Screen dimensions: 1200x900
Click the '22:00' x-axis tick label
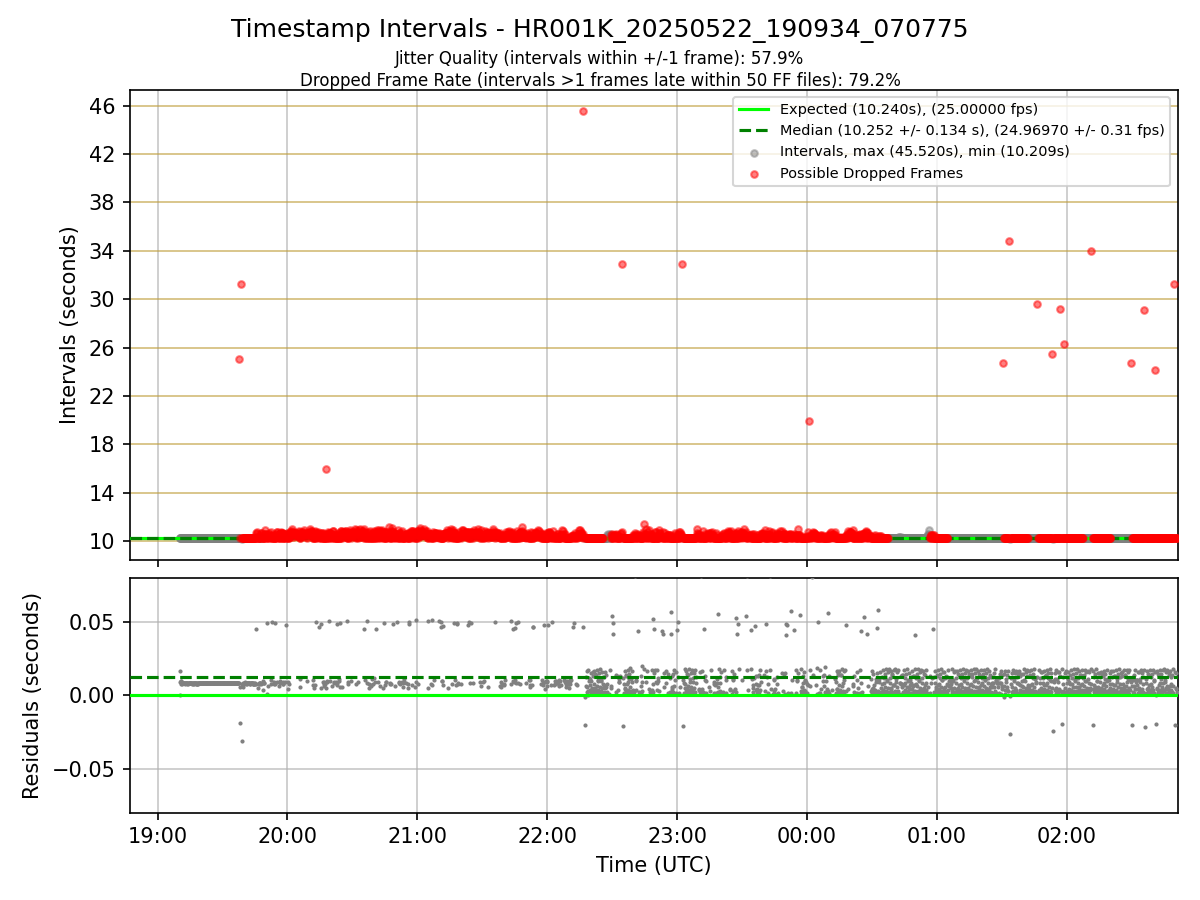tap(547, 837)
